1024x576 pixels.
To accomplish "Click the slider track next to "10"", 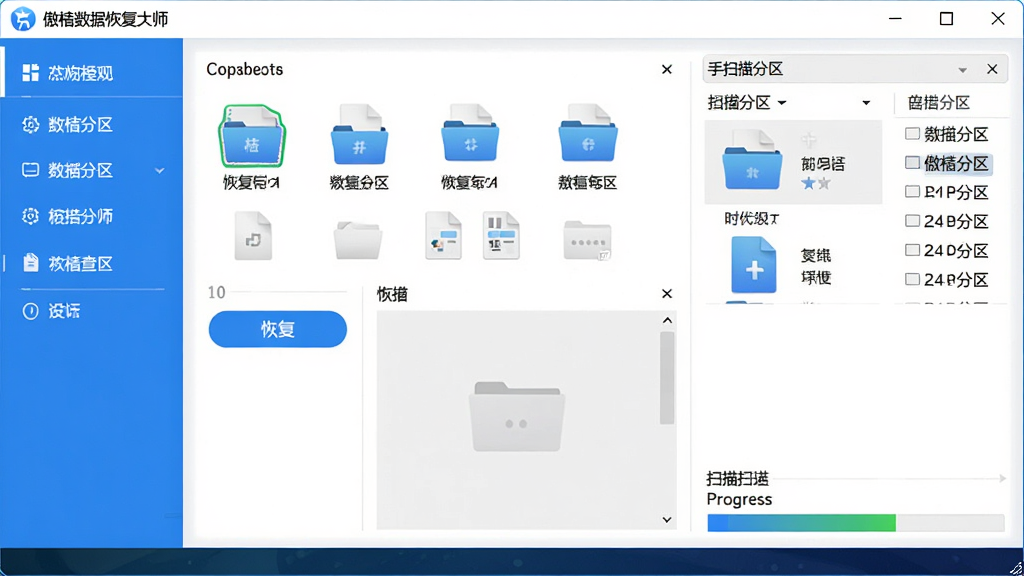I will [288, 292].
